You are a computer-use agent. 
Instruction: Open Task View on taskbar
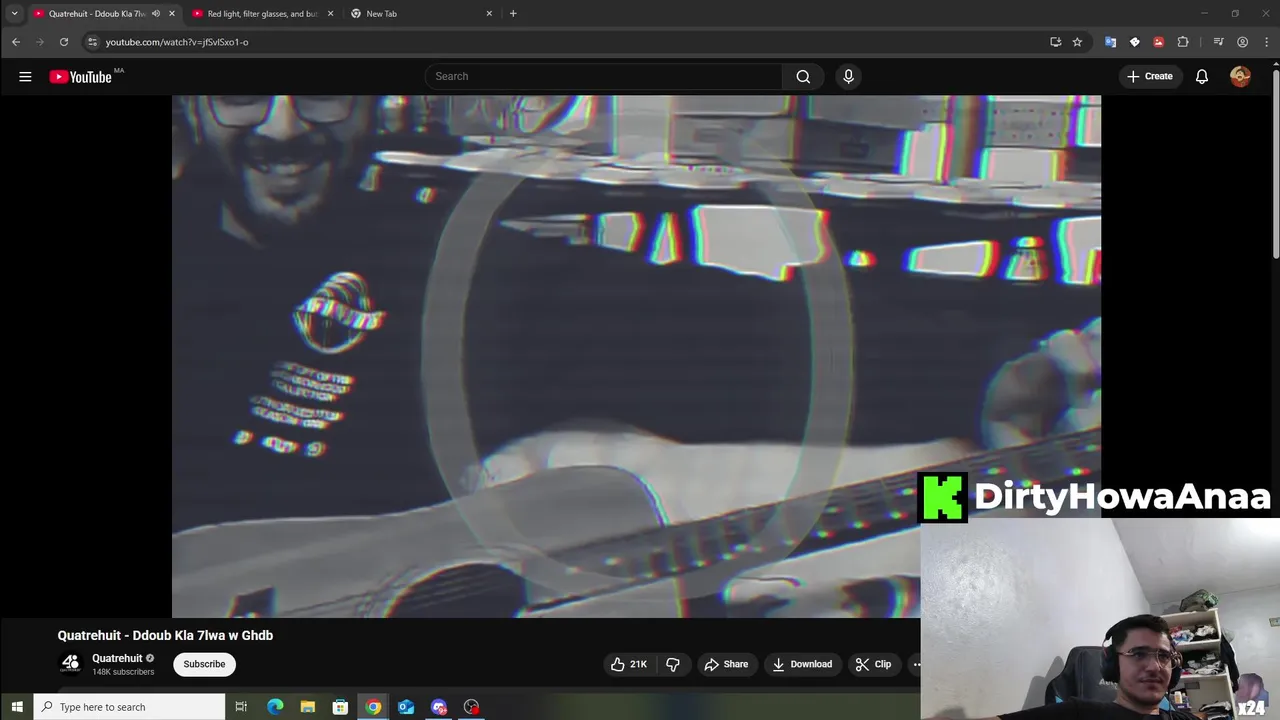click(x=241, y=707)
